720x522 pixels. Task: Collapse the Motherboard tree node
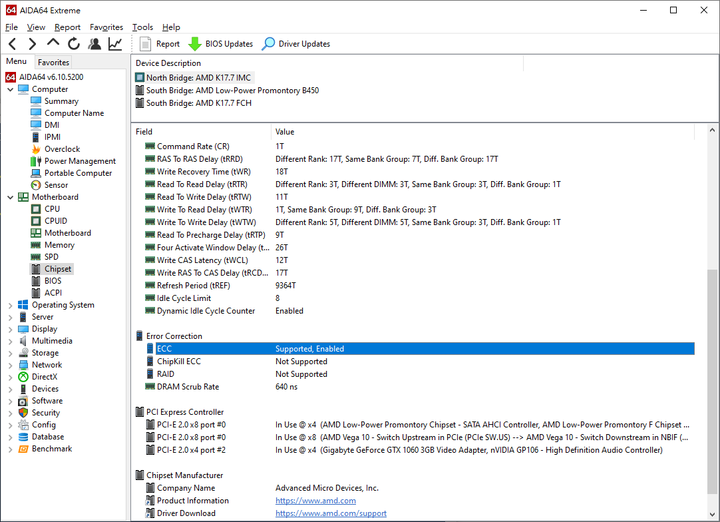coord(10,197)
